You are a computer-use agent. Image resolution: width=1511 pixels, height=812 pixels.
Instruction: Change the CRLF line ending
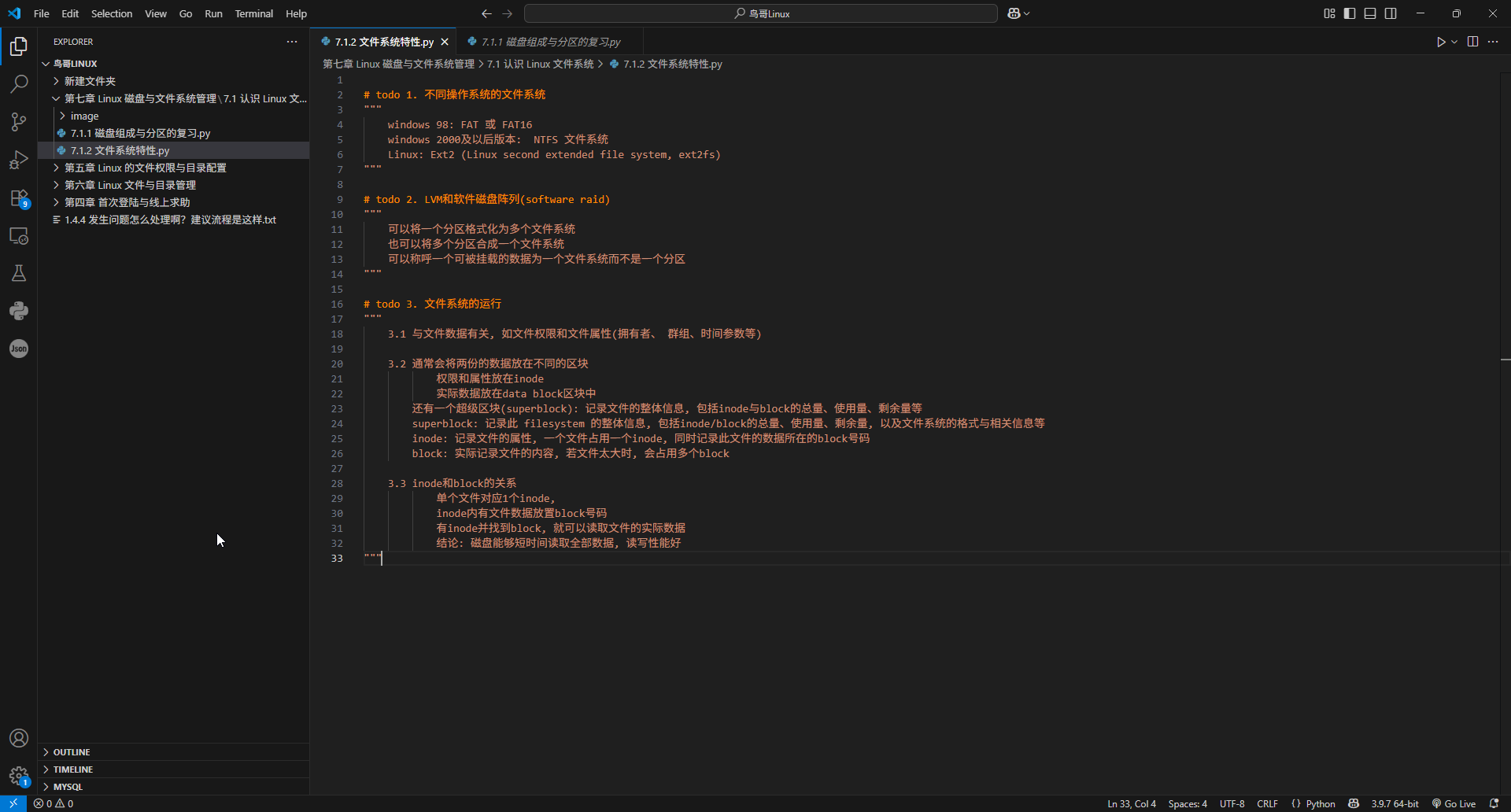pyautogui.click(x=1267, y=803)
